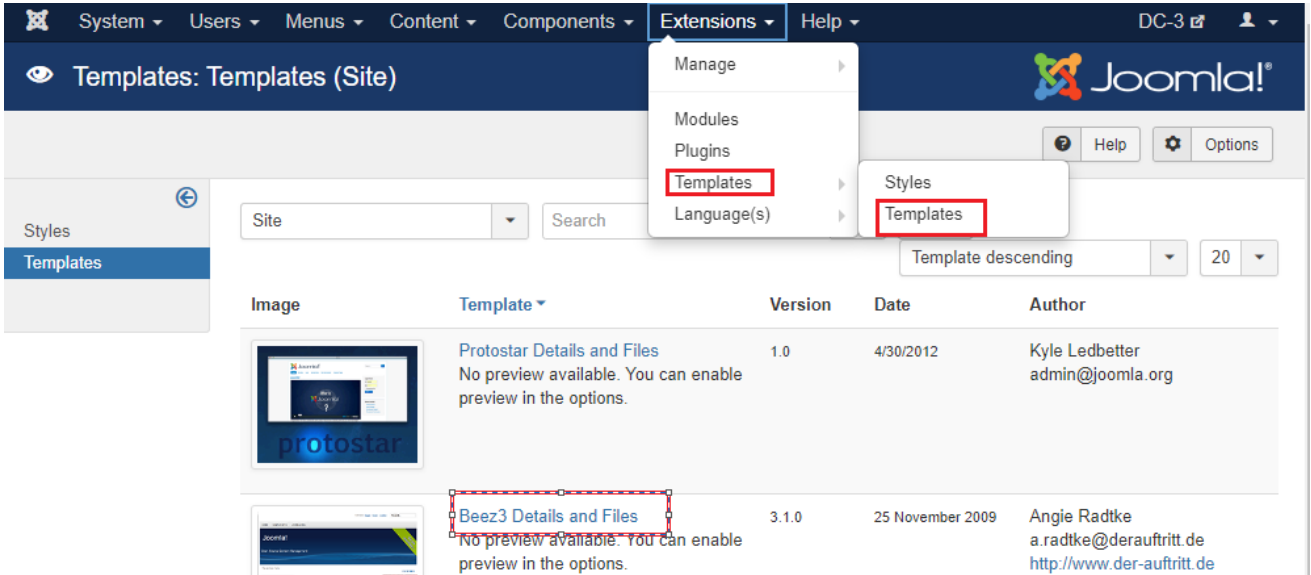Open the Menus menu
Image resolution: width=1311 pixels, height=575 pixels.
point(324,21)
